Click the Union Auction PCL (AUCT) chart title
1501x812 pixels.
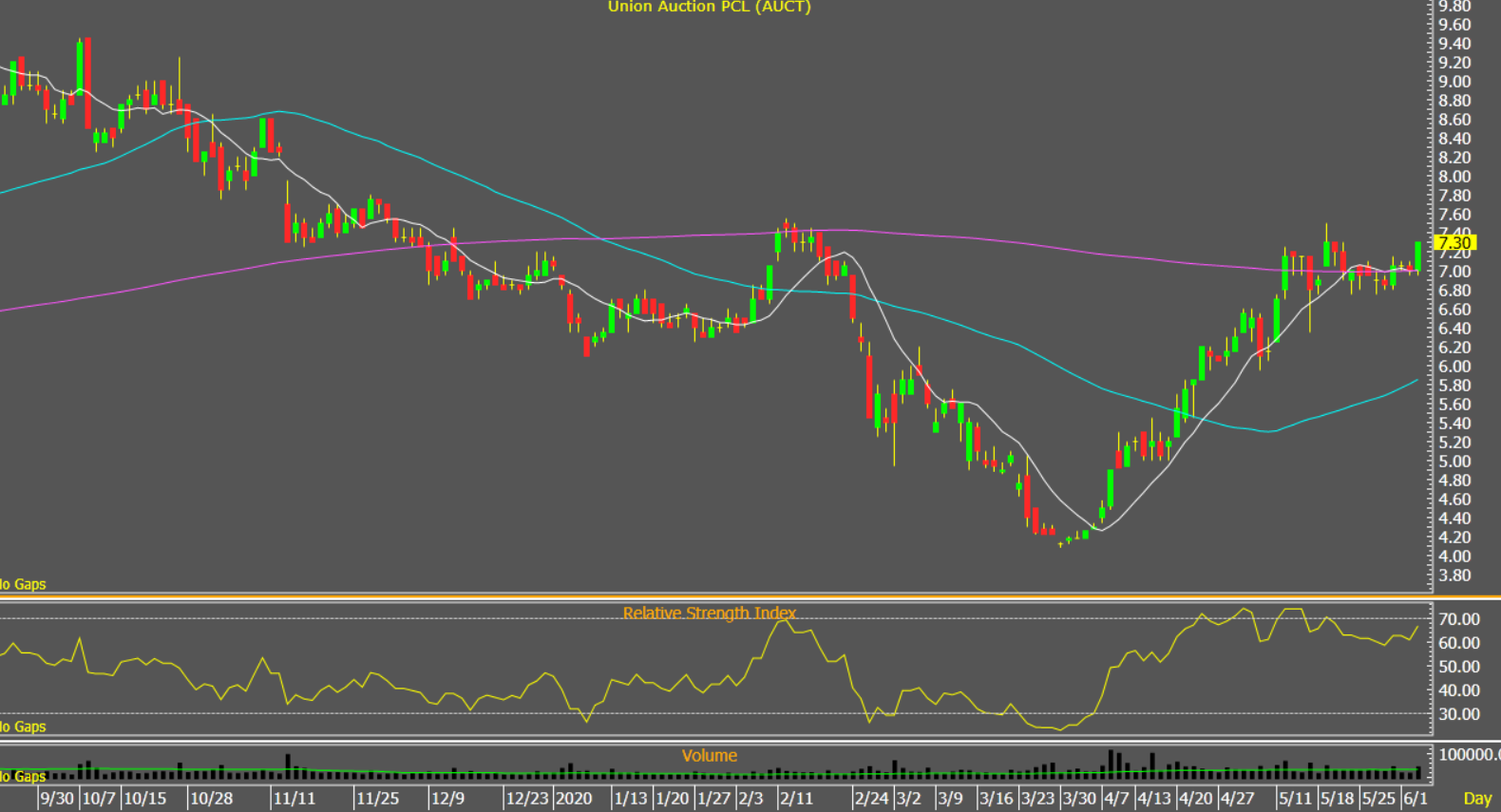pos(709,7)
